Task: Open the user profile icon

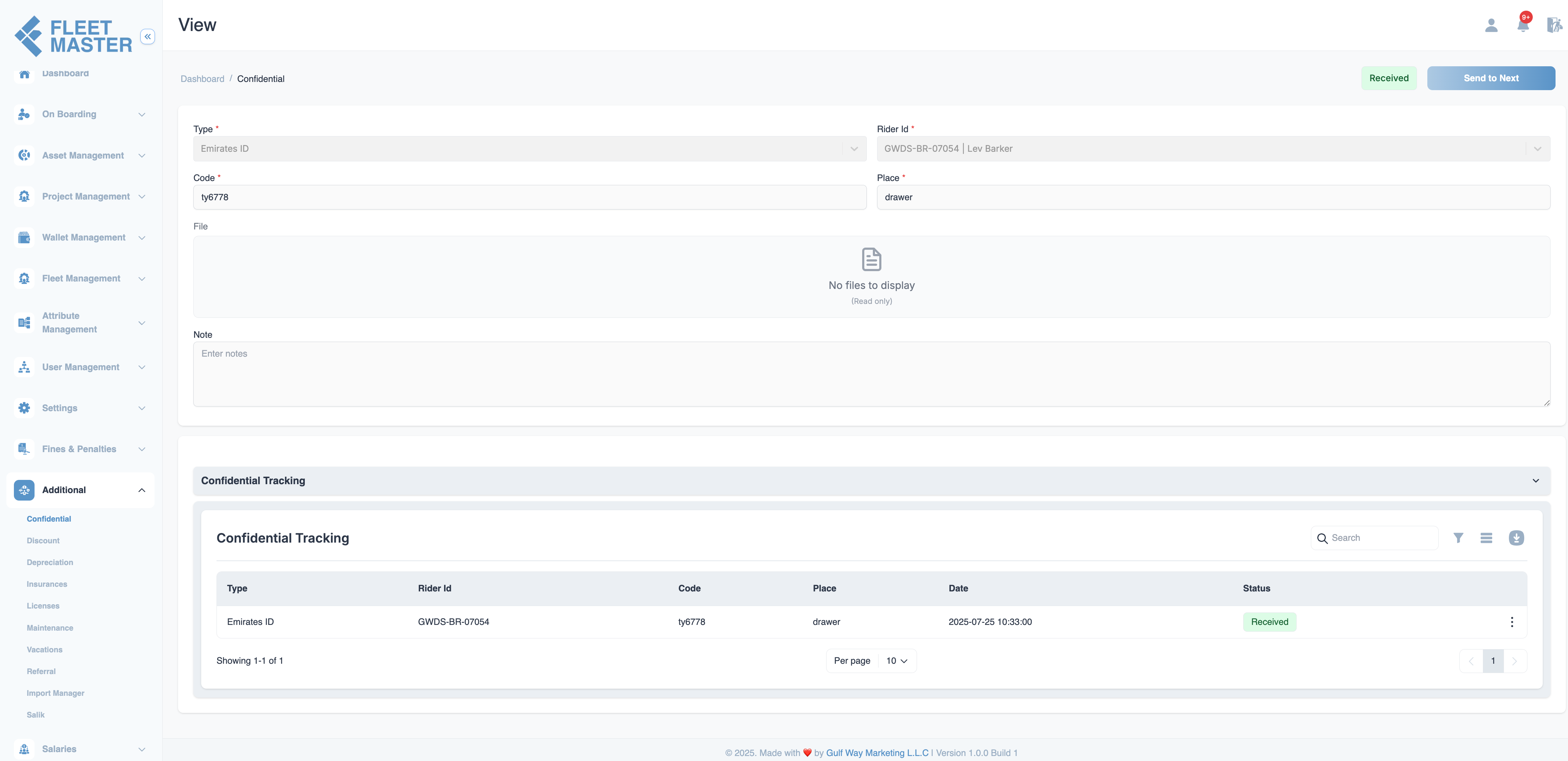Action: (1491, 25)
